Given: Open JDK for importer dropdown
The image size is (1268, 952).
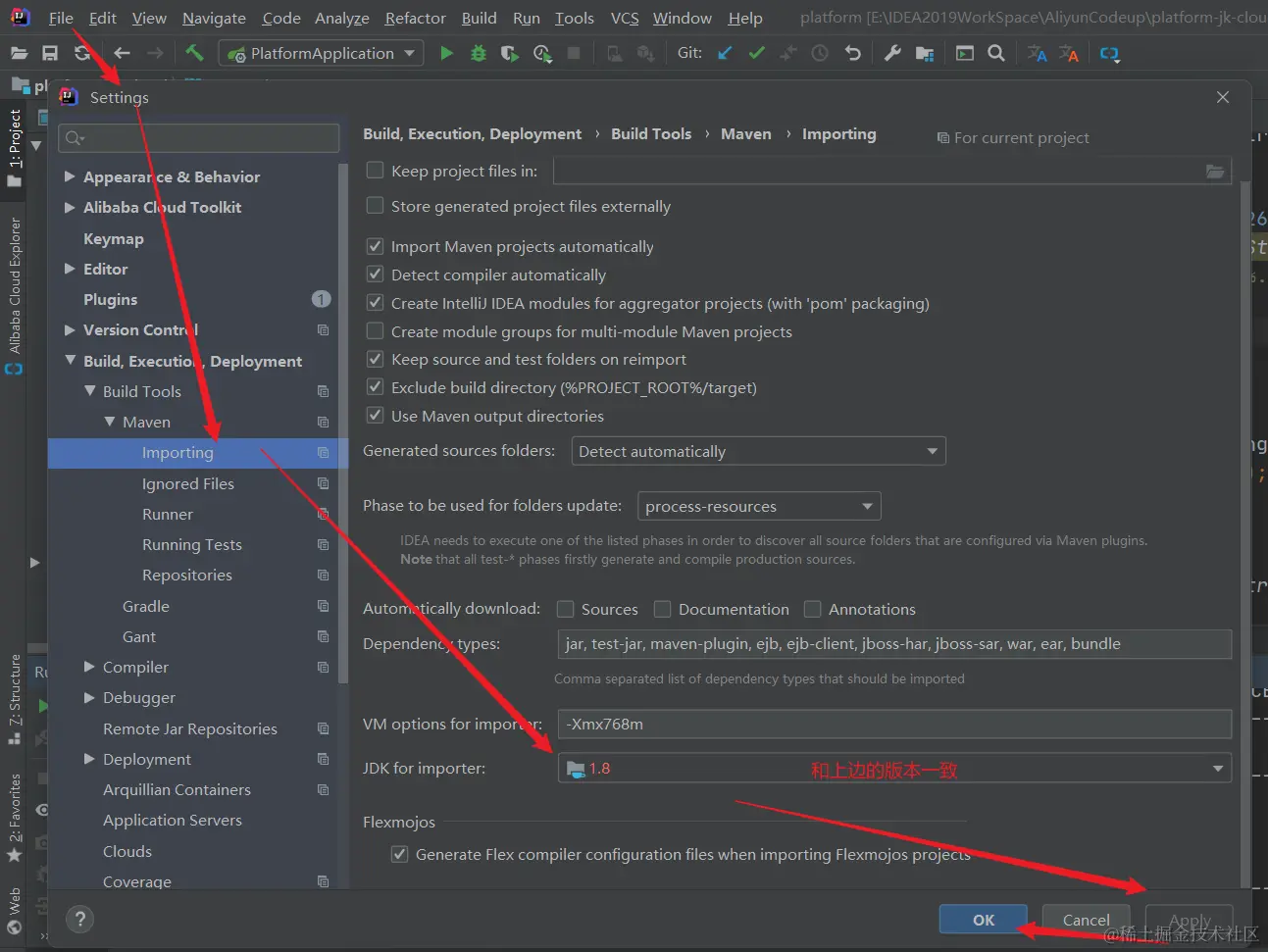Looking at the screenshot, I should point(894,769).
